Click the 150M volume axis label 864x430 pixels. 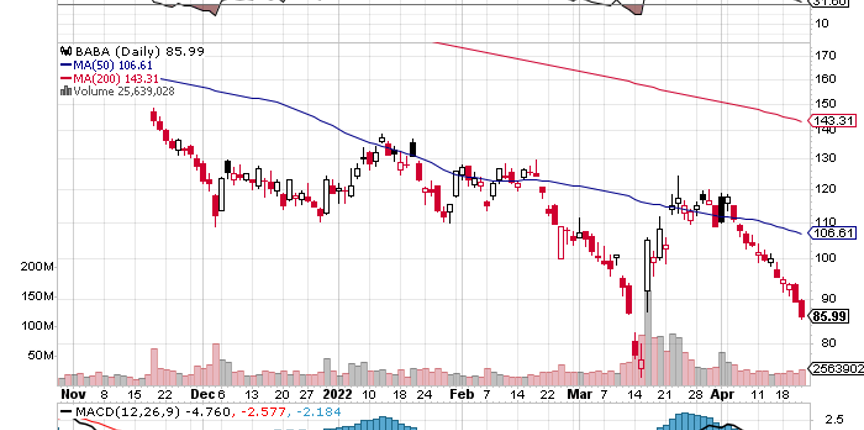(x=37, y=297)
